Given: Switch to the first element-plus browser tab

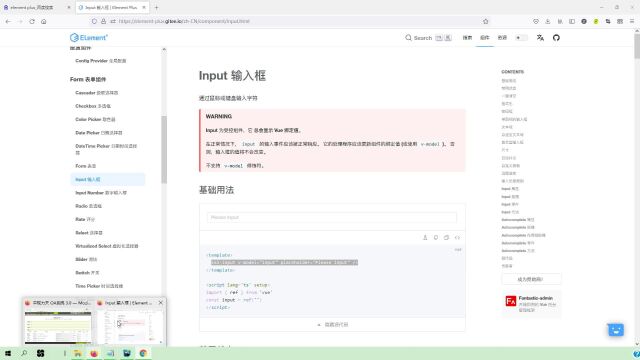Looking at the screenshot, I should 36,7.
